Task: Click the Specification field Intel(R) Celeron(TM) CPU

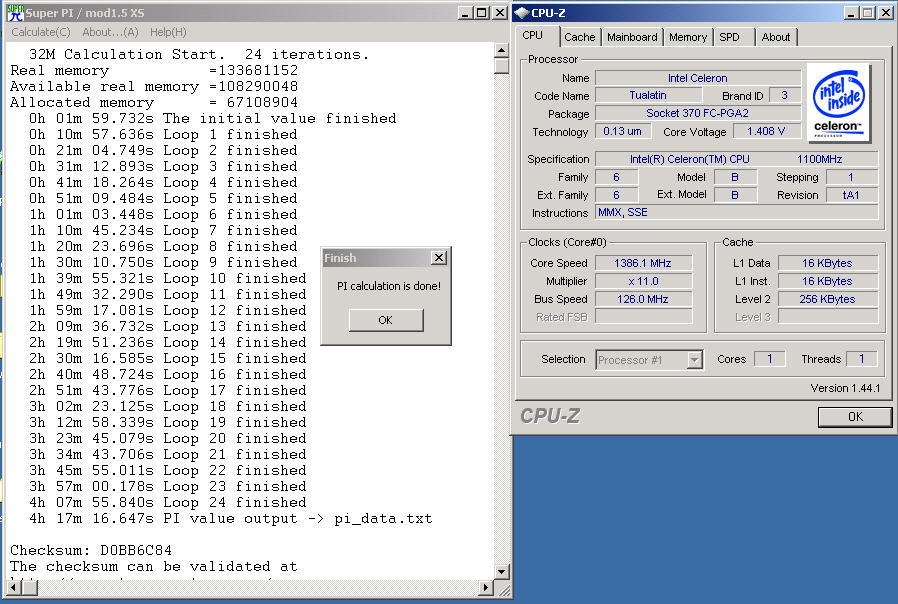Action: coord(736,159)
